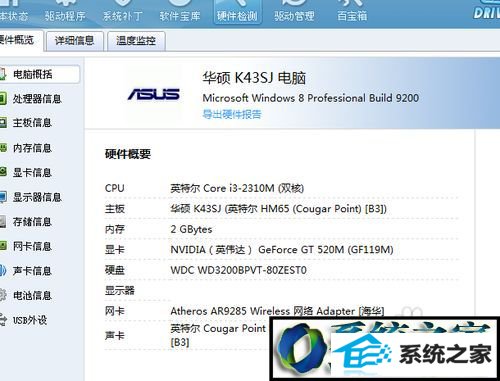500x381 pixels.
Task: Open 电池信息 in the sidebar
Action: (32, 295)
